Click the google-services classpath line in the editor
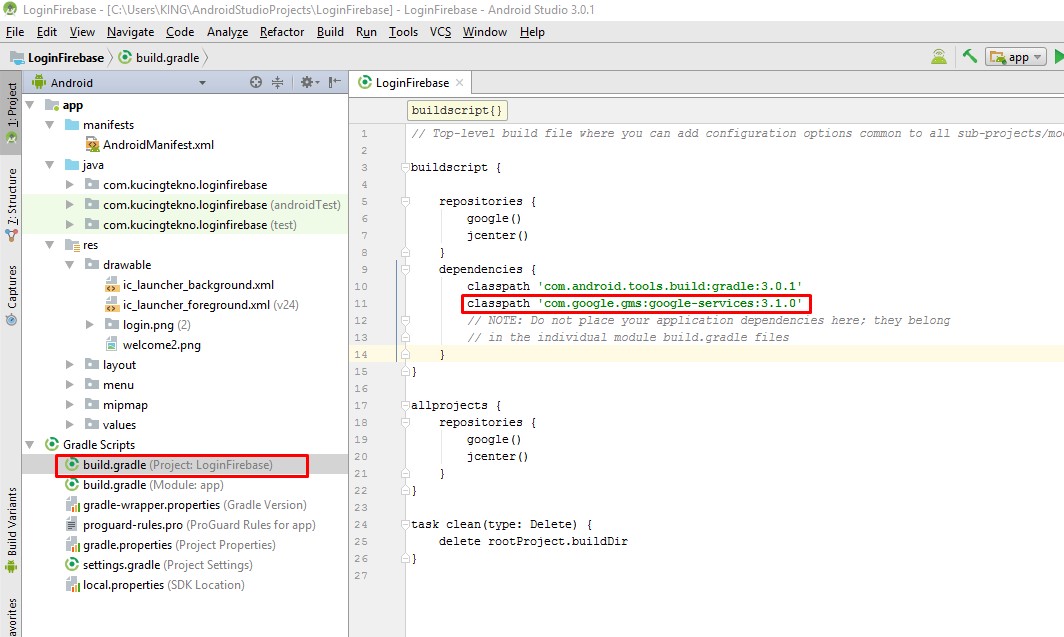Viewport: 1064px width, 637px height. click(634, 303)
